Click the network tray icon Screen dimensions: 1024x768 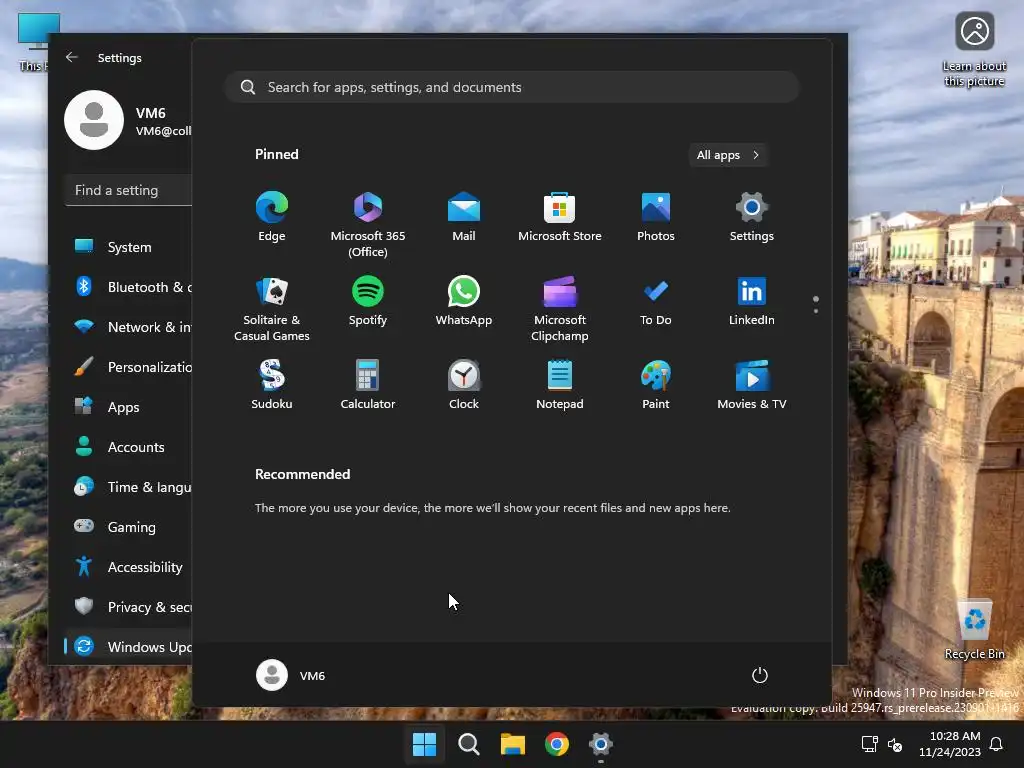click(x=869, y=744)
